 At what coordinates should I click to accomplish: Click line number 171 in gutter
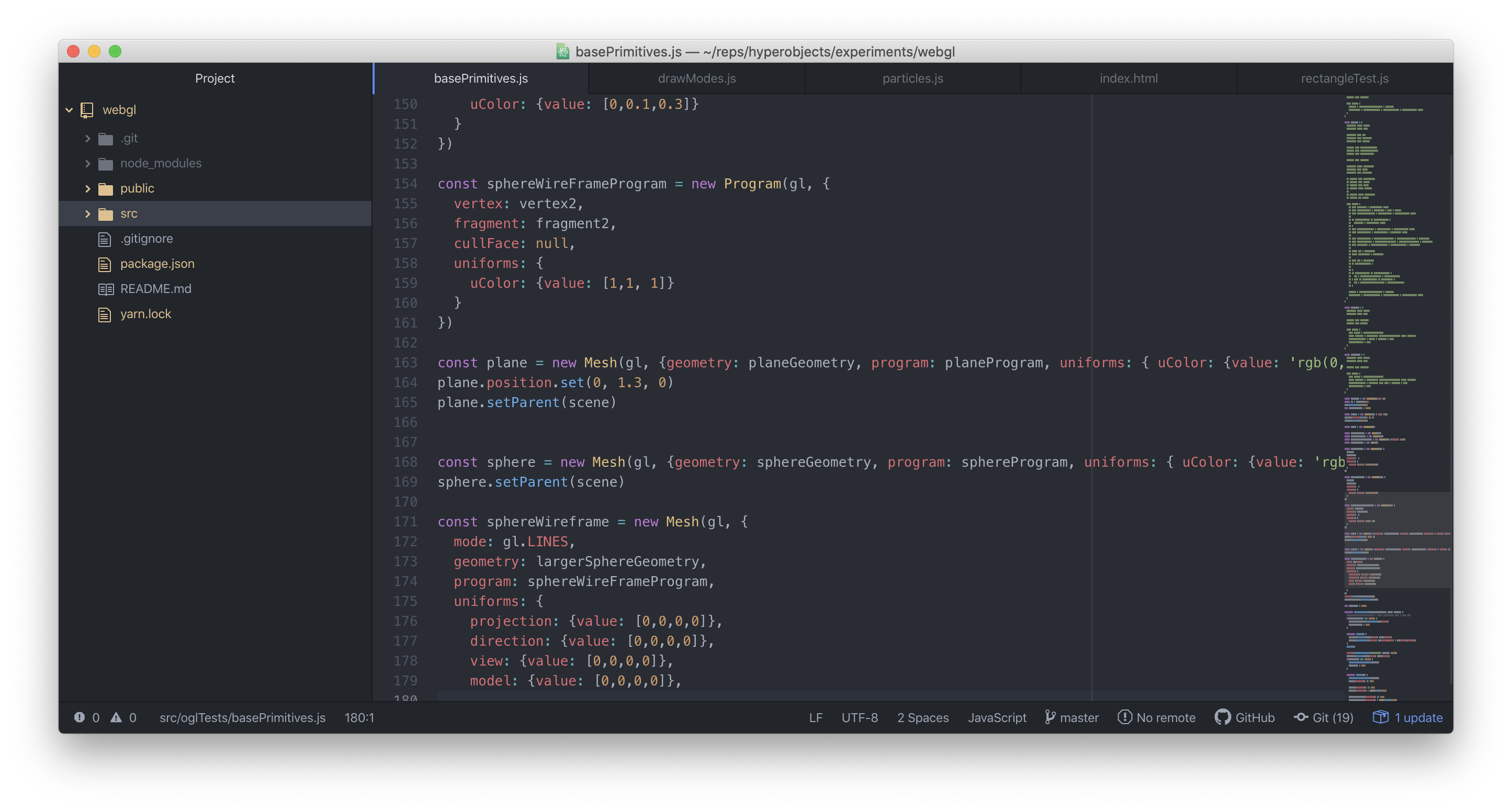(405, 522)
